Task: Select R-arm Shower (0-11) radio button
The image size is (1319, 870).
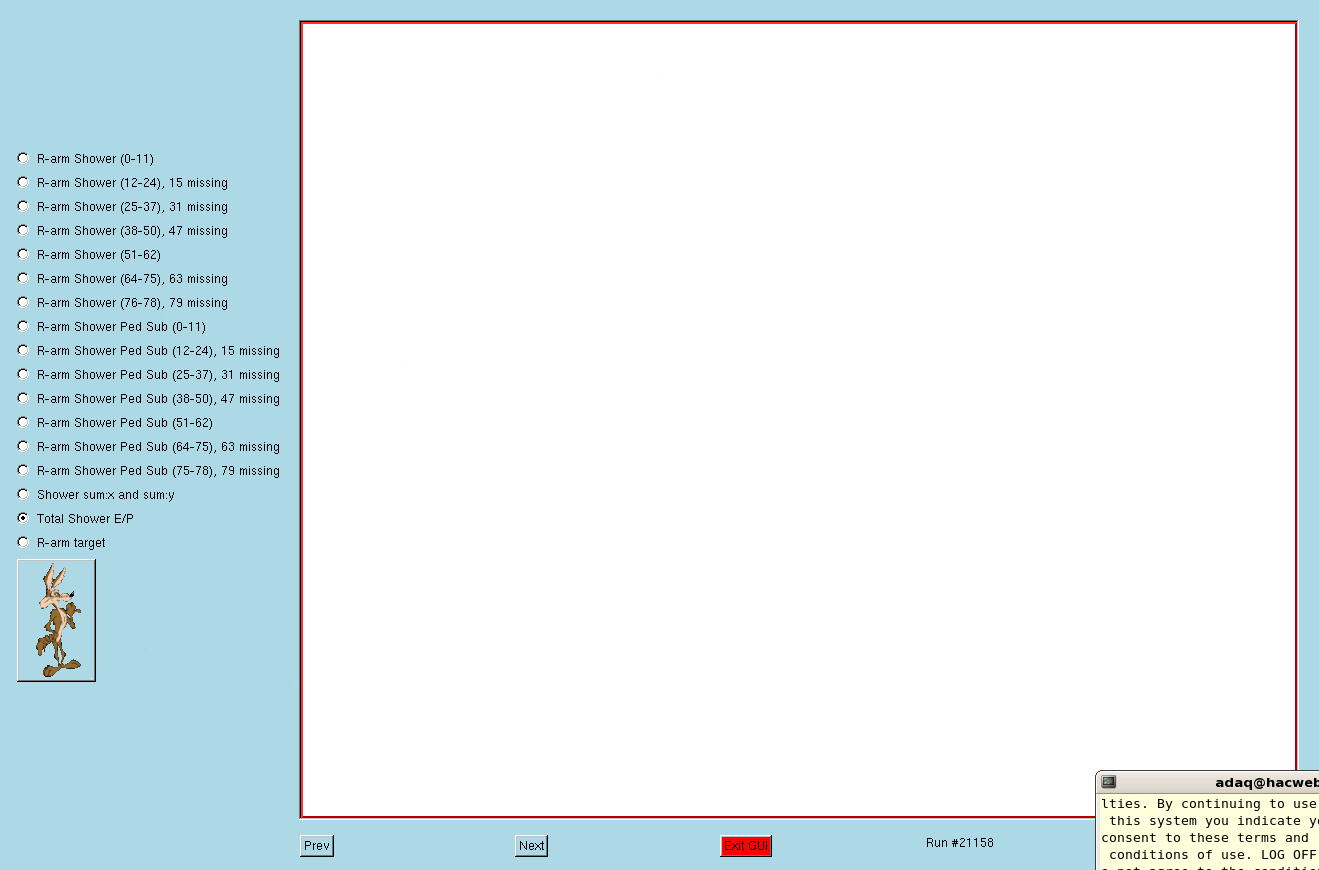Action: click(23, 158)
